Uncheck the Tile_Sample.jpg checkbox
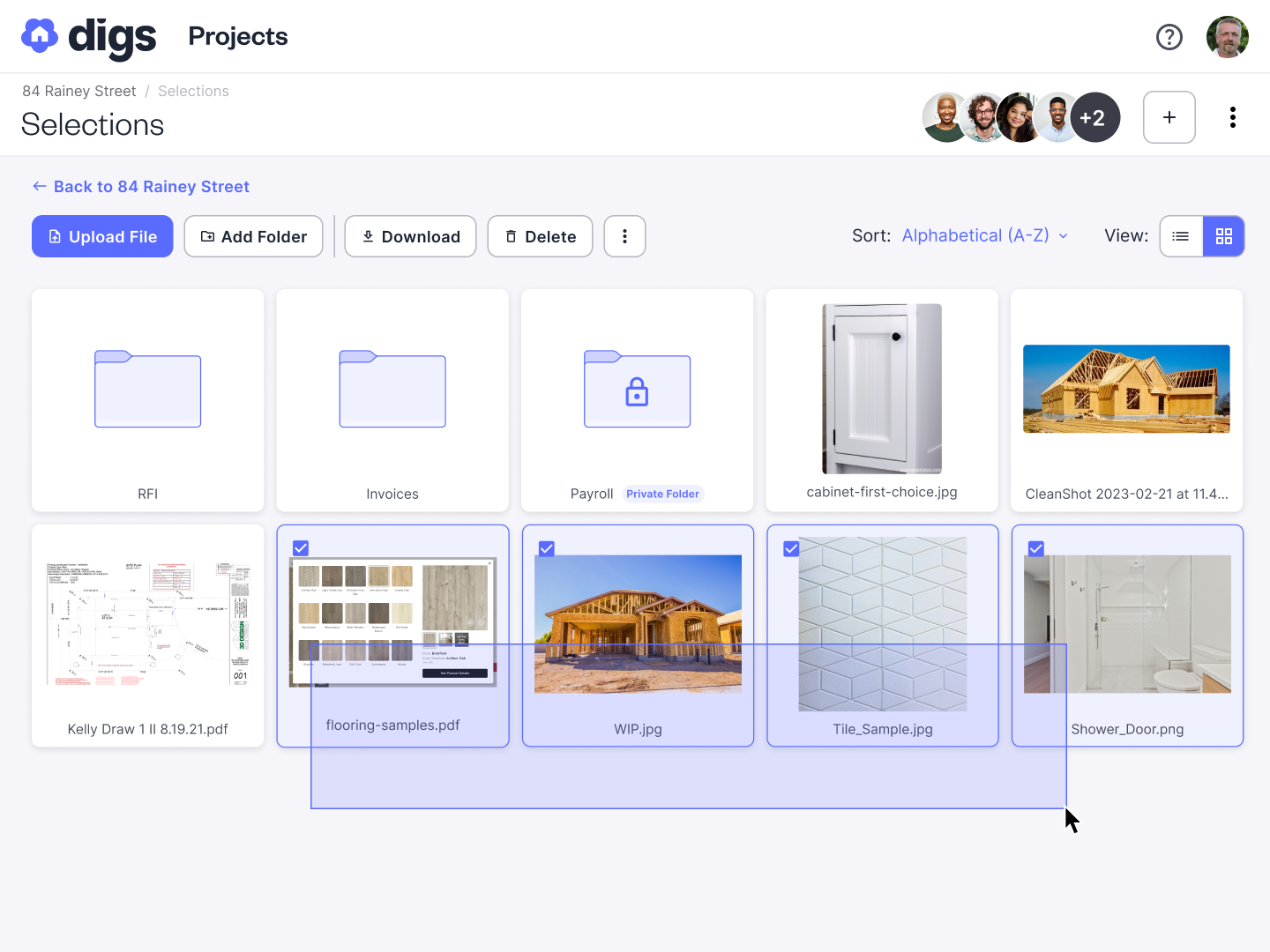Screen dimensions: 1270x952 791,548
